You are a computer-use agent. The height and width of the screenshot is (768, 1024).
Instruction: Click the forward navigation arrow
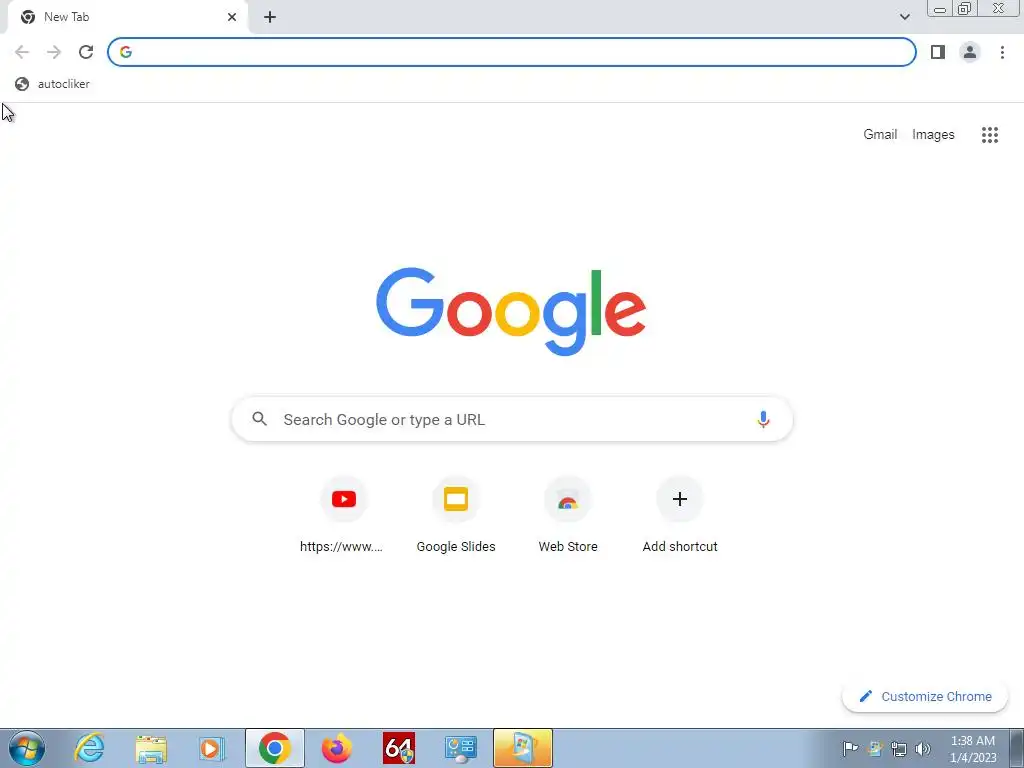tap(54, 52)
